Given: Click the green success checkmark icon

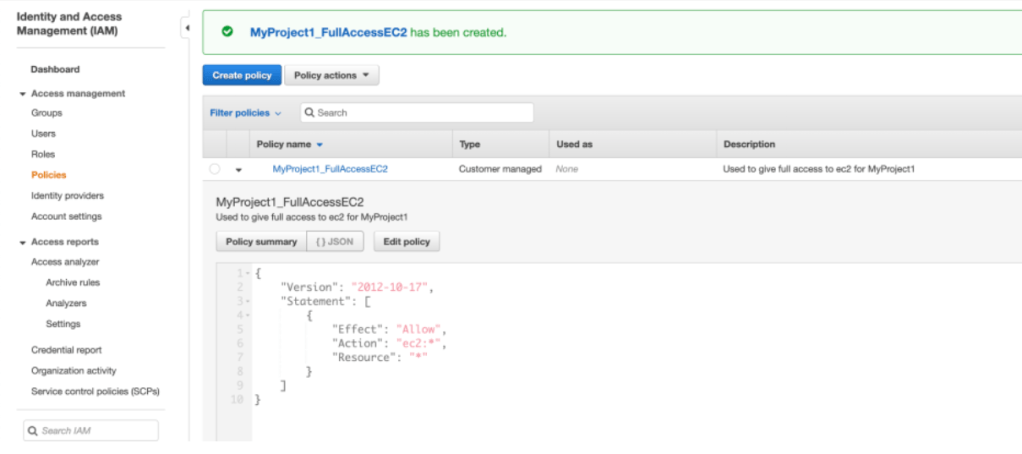Looking at the screenshot, I should coord(228,32).
